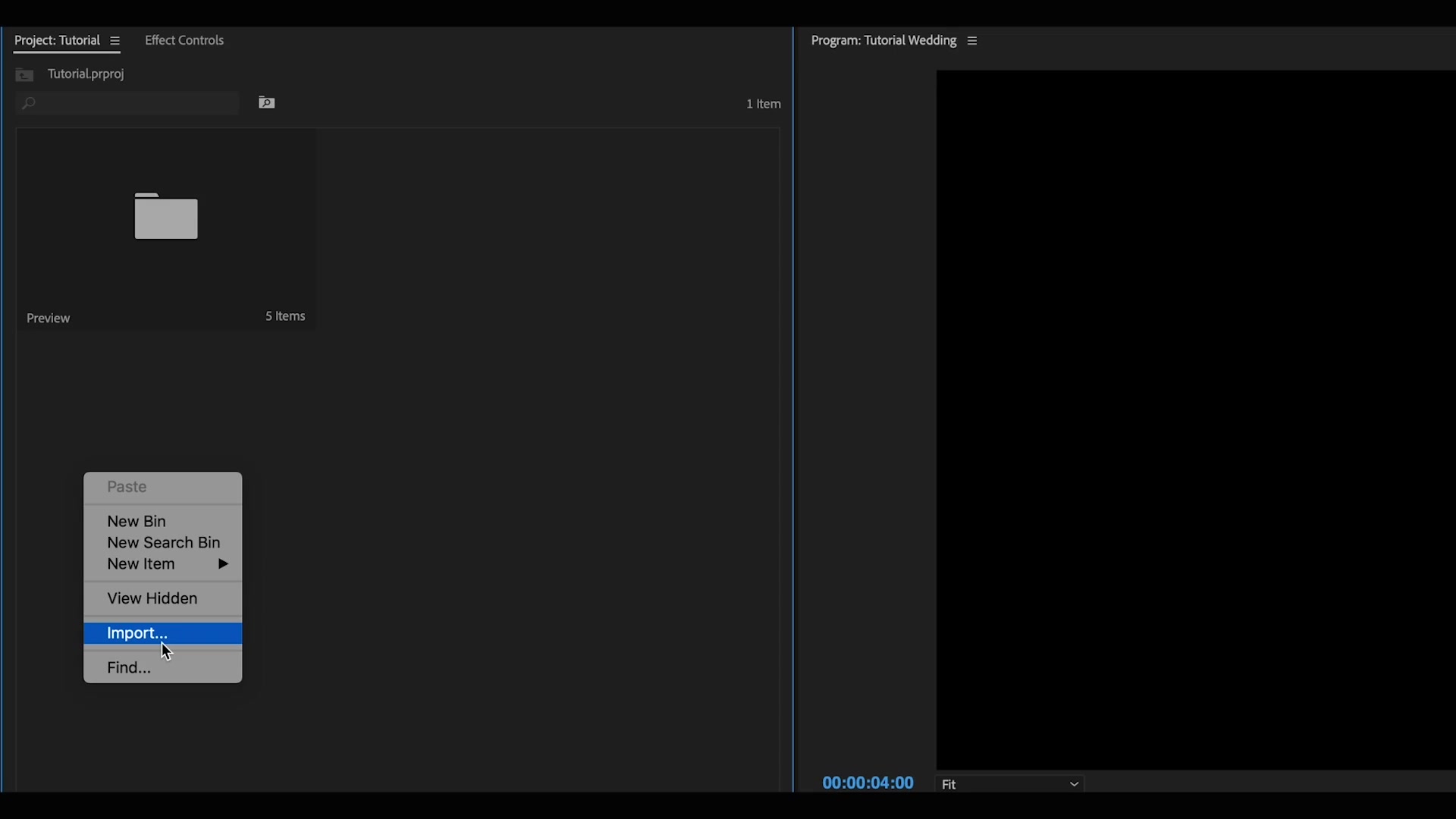Click the Project panel settings hamburger icon
Viewport: 1456px width, 819px height.
114,40
